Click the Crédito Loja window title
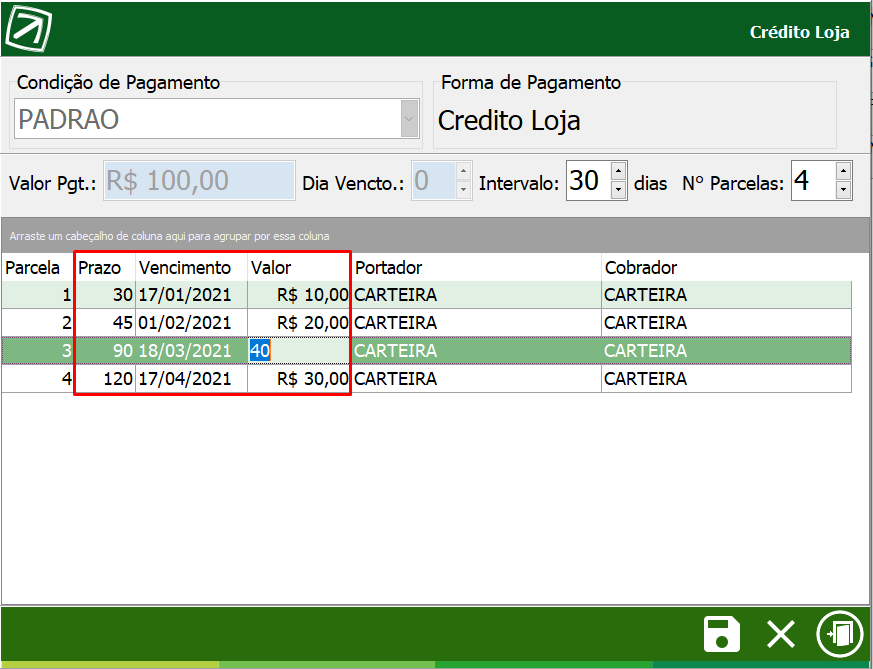This screenshot has height=669, width=873. tap(800, 32)
